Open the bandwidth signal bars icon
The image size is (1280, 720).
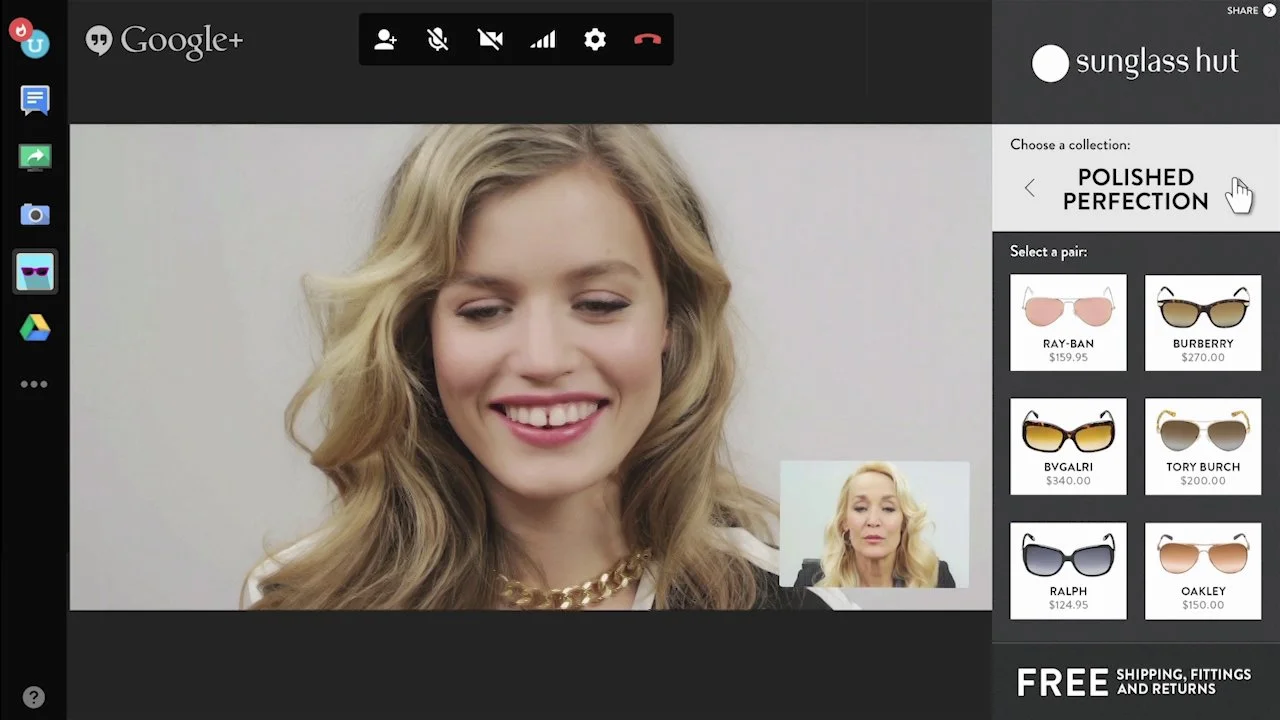click(543, 40)
